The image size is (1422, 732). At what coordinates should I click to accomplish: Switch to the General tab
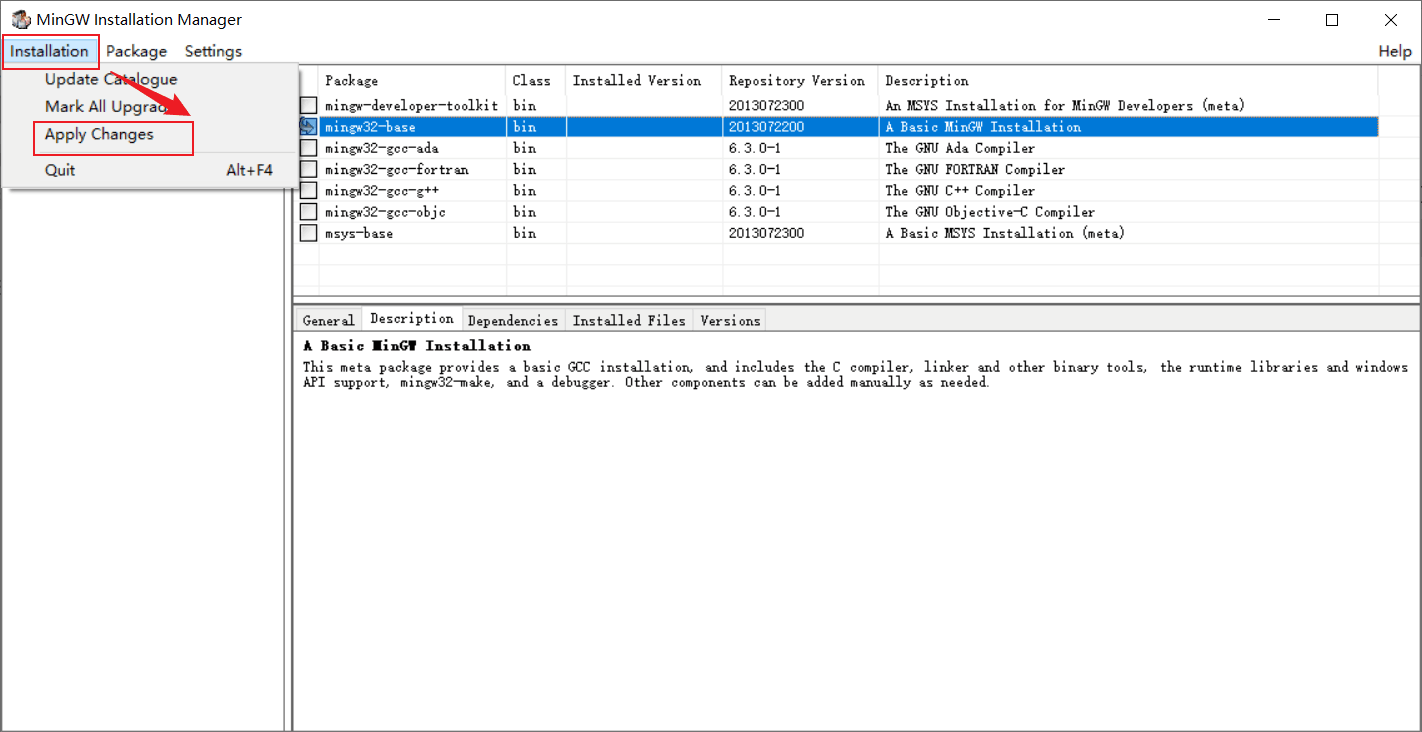point(328,320)
